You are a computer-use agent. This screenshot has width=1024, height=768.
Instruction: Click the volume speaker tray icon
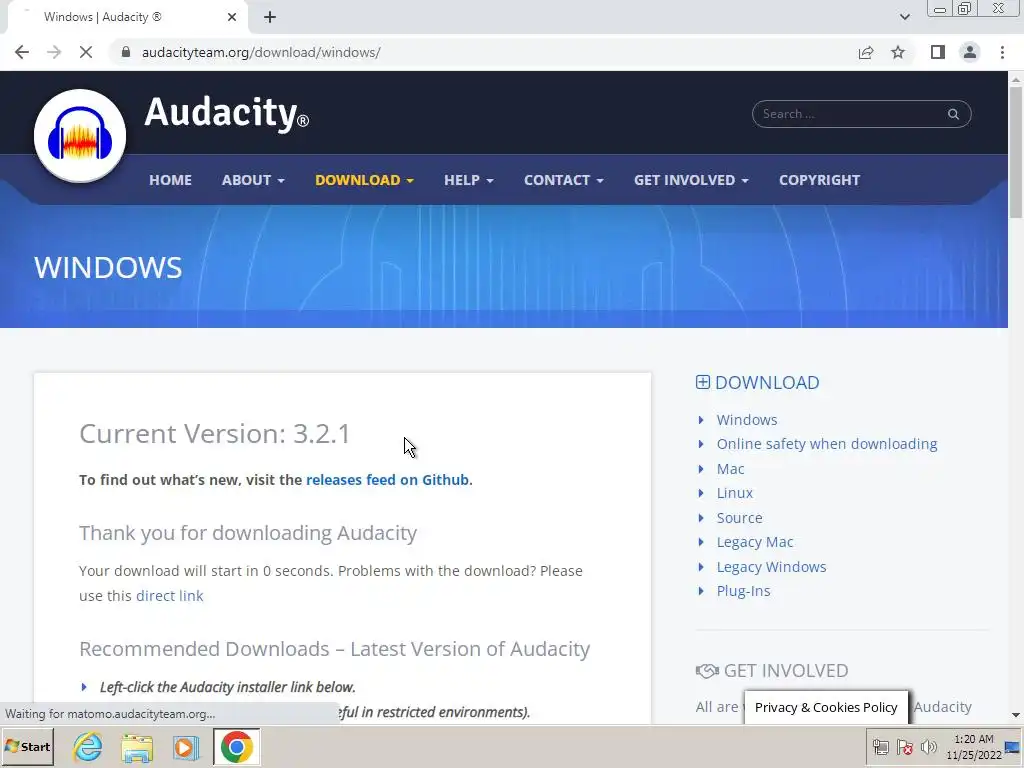929,746
